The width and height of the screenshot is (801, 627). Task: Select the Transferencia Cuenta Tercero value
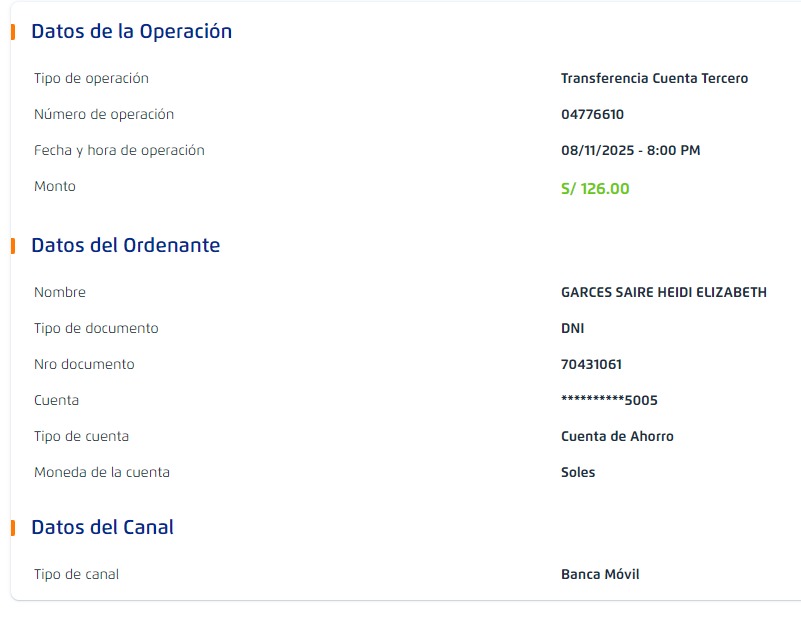[x=654, y=78]
